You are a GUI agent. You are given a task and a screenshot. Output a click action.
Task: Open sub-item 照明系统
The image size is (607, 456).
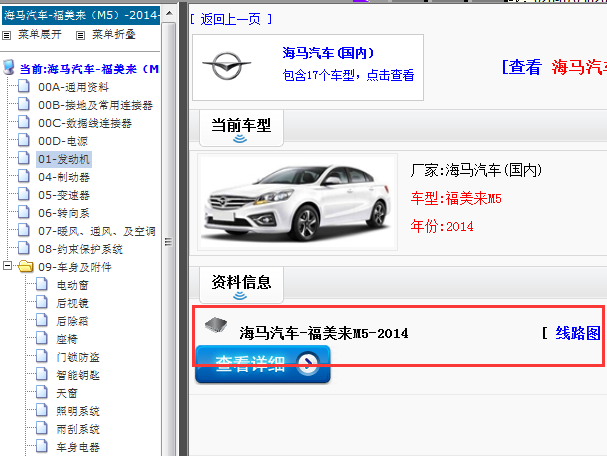78,411
